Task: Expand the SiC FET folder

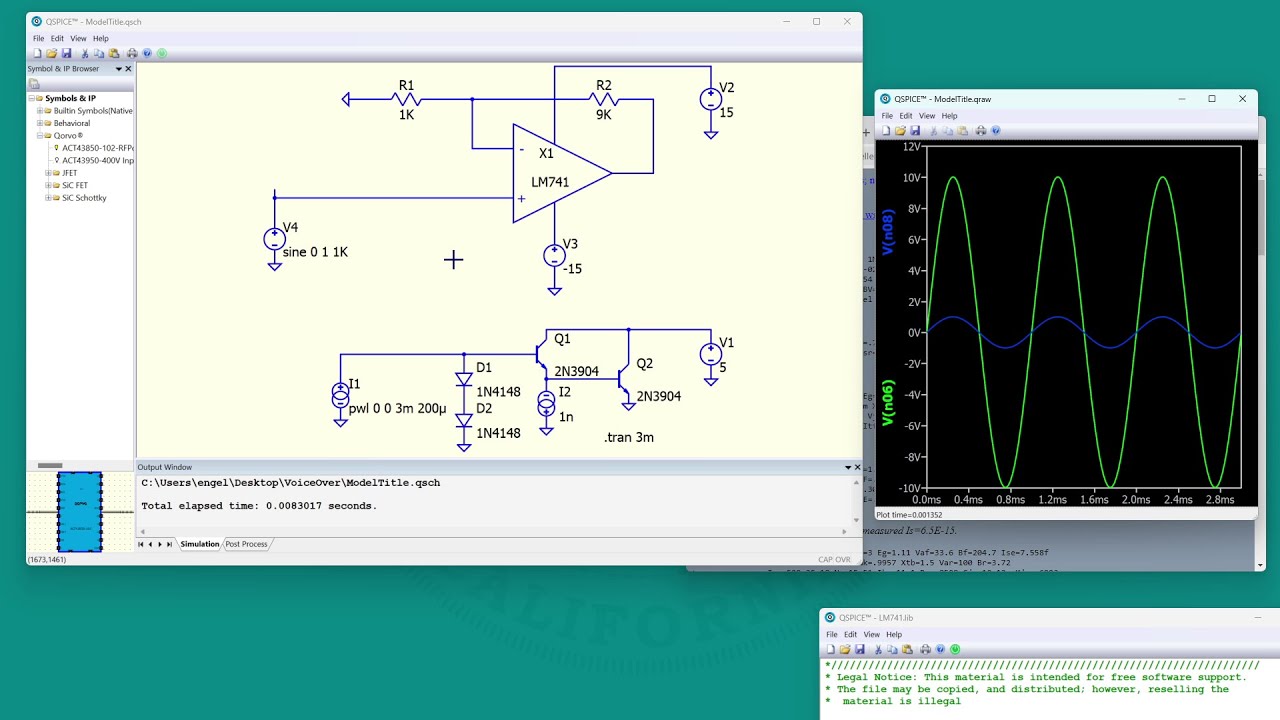Action: (x=48, y=185)
